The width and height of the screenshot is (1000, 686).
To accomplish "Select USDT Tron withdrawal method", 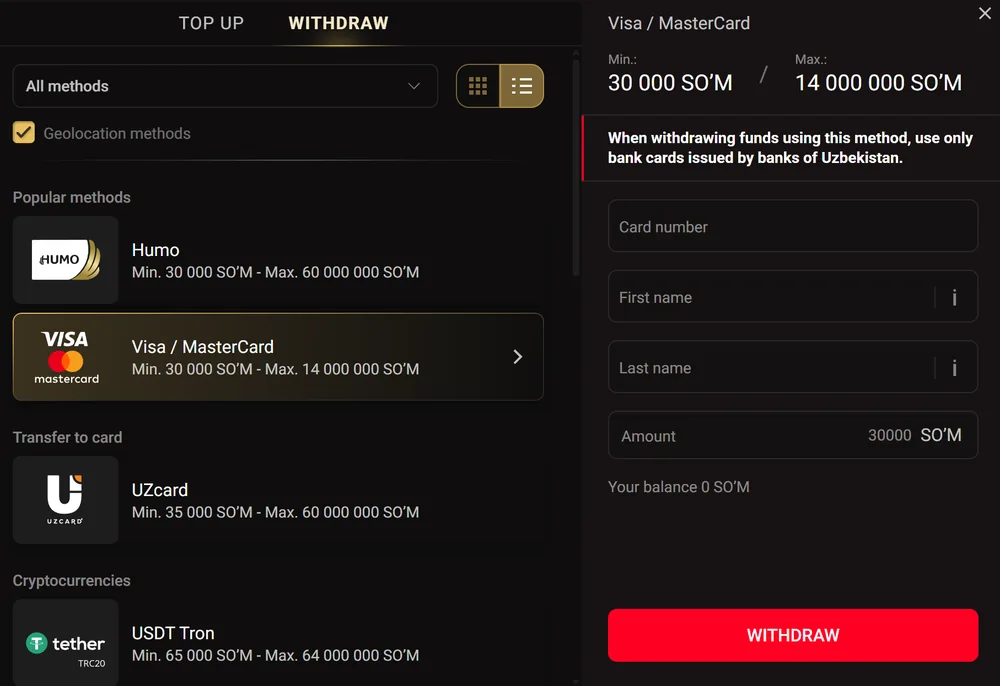I will 278,643.
